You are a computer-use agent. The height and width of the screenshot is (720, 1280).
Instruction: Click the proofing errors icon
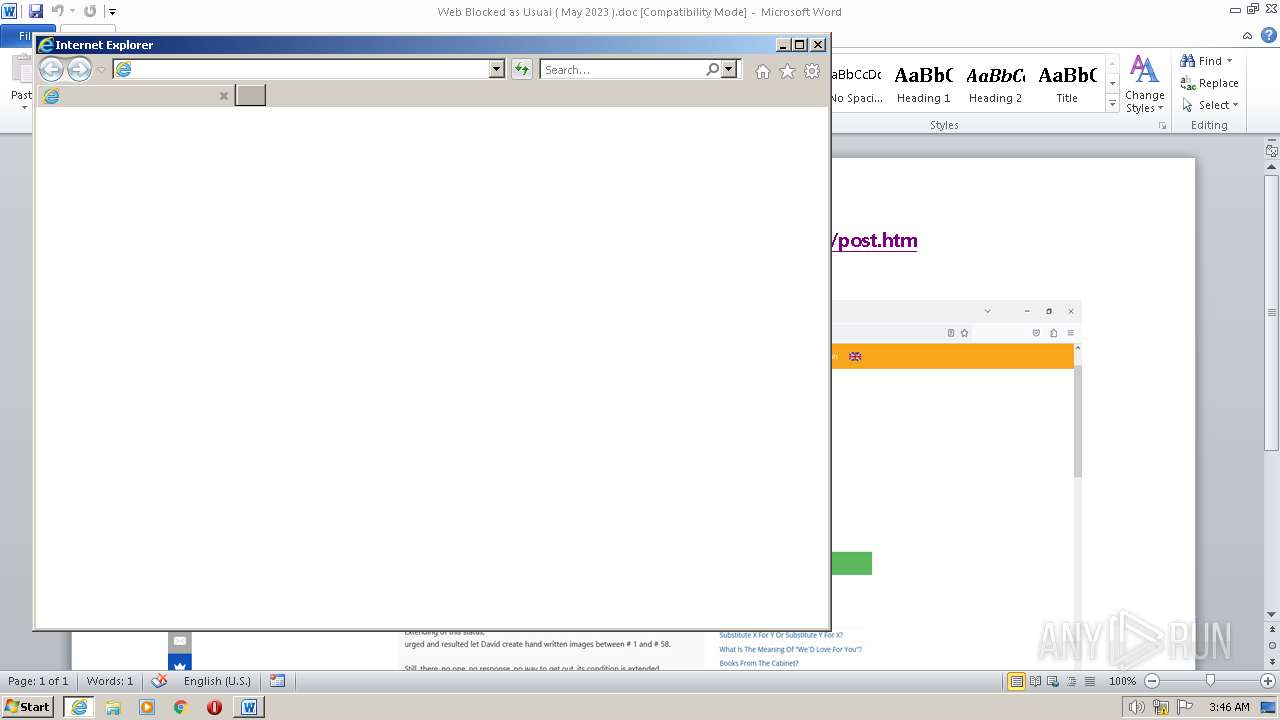(158, 681)
